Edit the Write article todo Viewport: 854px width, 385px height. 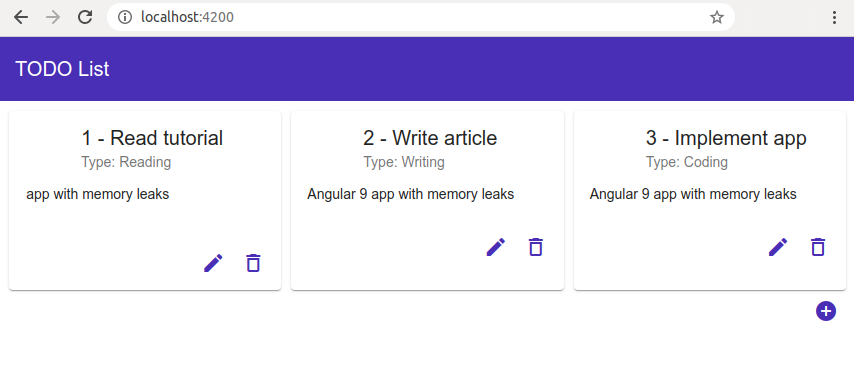(x=496, y=247)
